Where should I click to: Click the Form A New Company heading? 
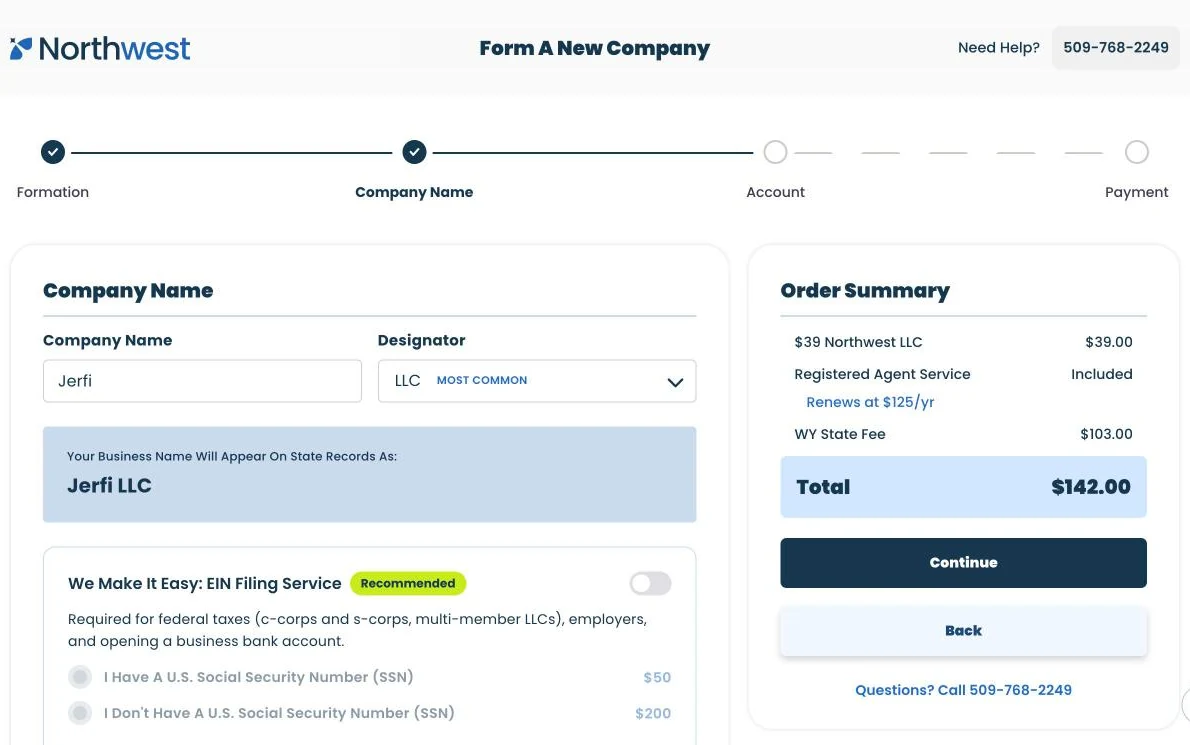tap(594, 49)
